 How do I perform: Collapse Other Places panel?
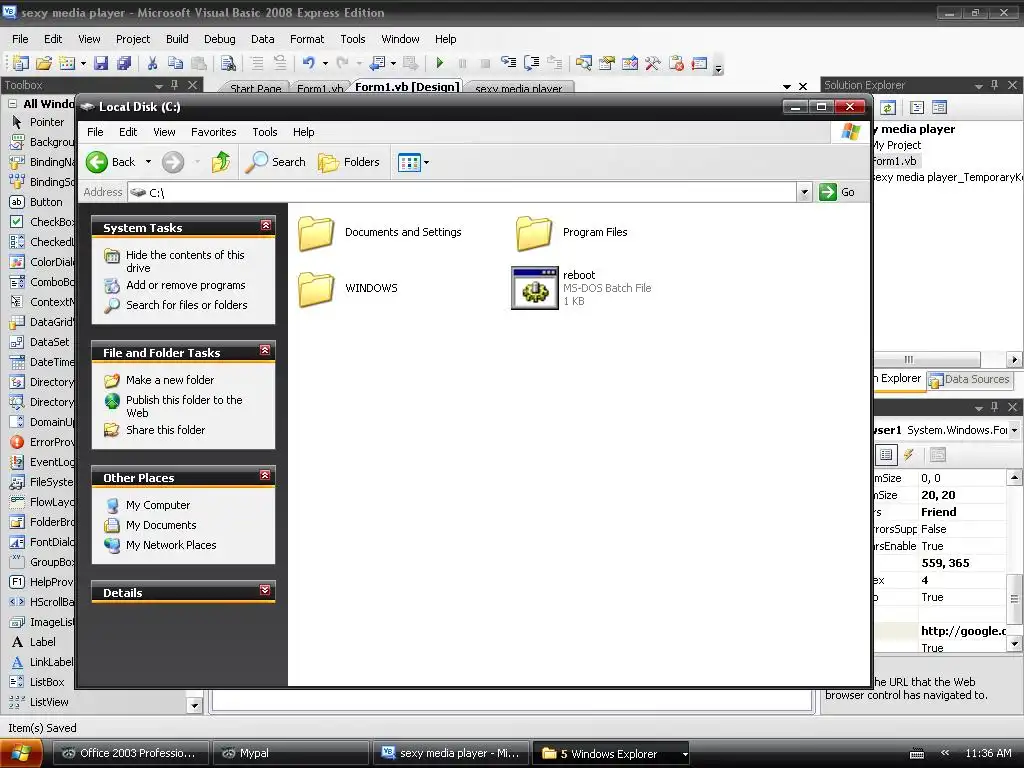click(x=265, y=475)
